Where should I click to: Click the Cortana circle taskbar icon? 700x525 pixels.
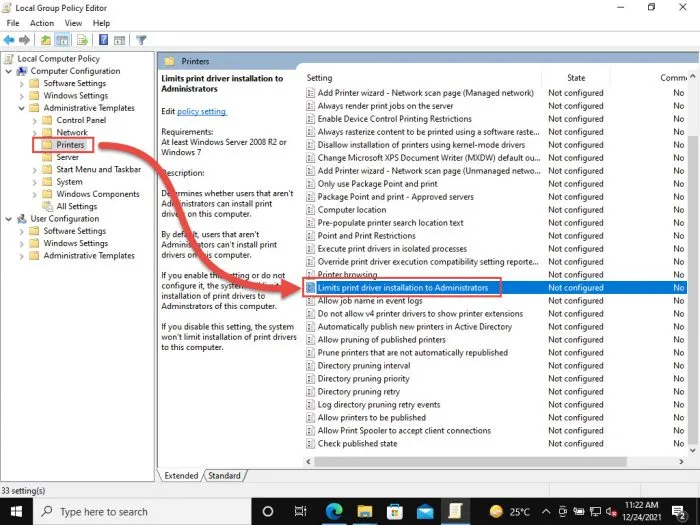point(268,512)
